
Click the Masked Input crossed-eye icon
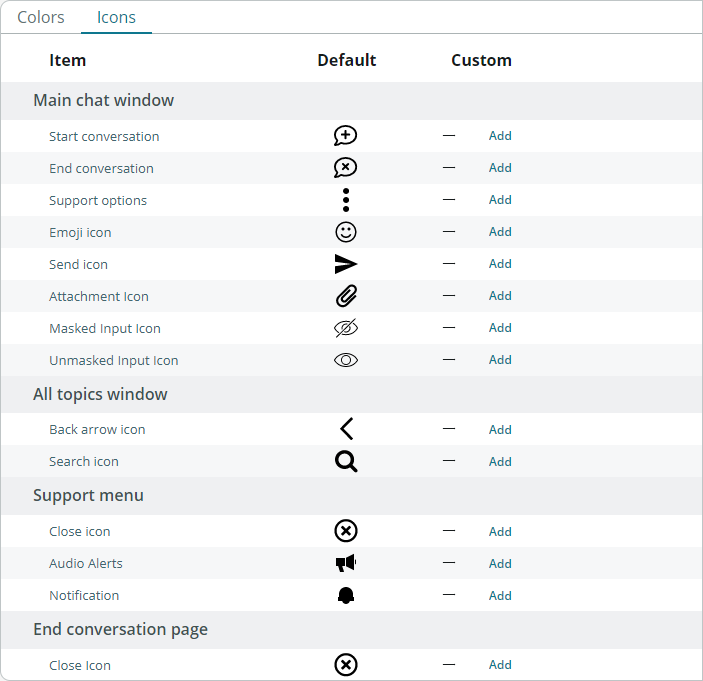coord(346,328)
